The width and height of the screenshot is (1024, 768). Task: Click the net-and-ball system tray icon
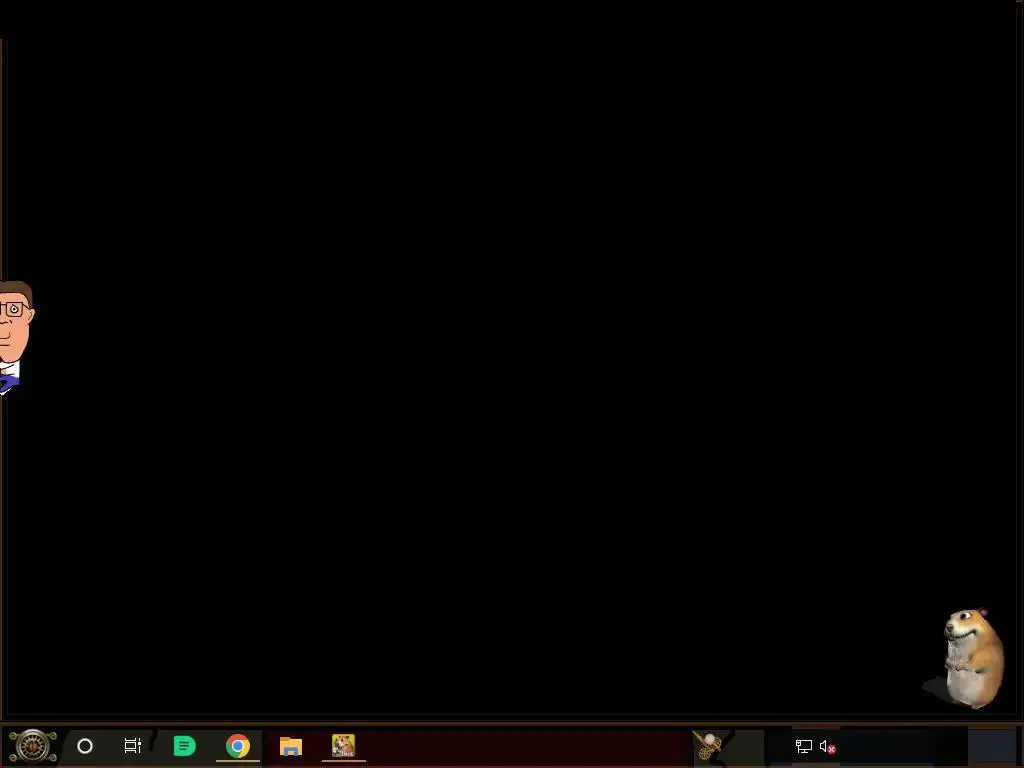pos(707,745)
